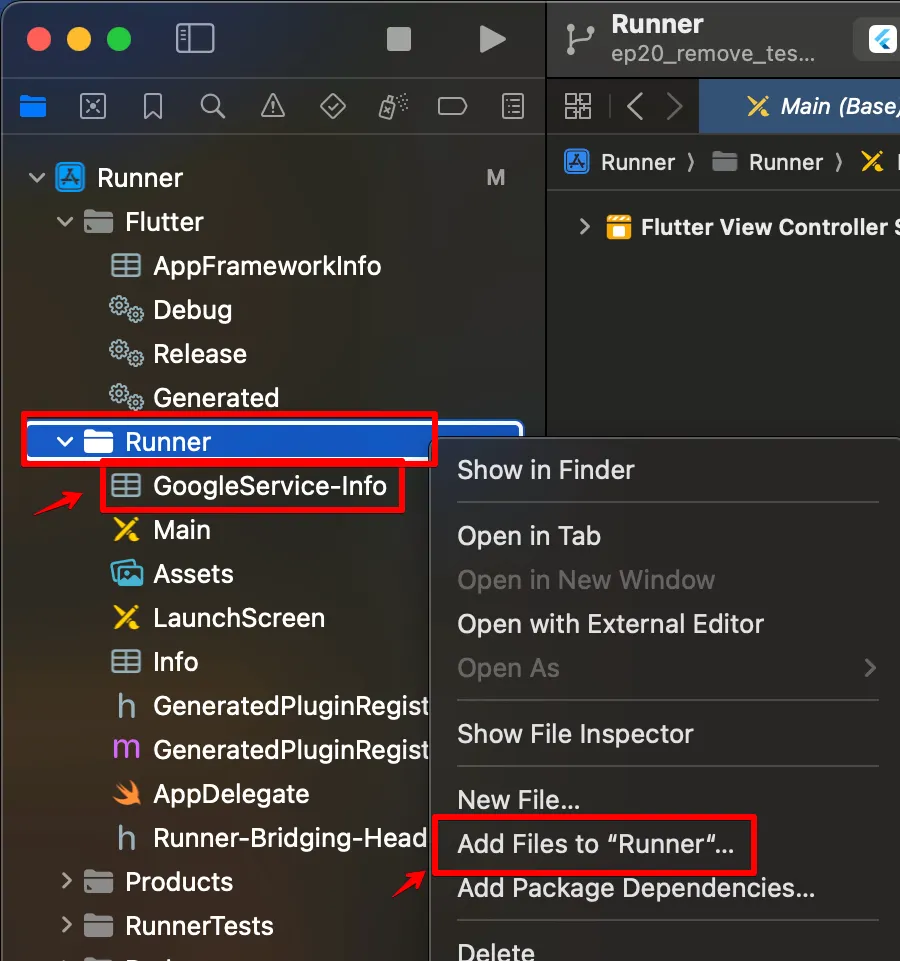
Task: Select the Debug config file
Action: pos(171,310)
